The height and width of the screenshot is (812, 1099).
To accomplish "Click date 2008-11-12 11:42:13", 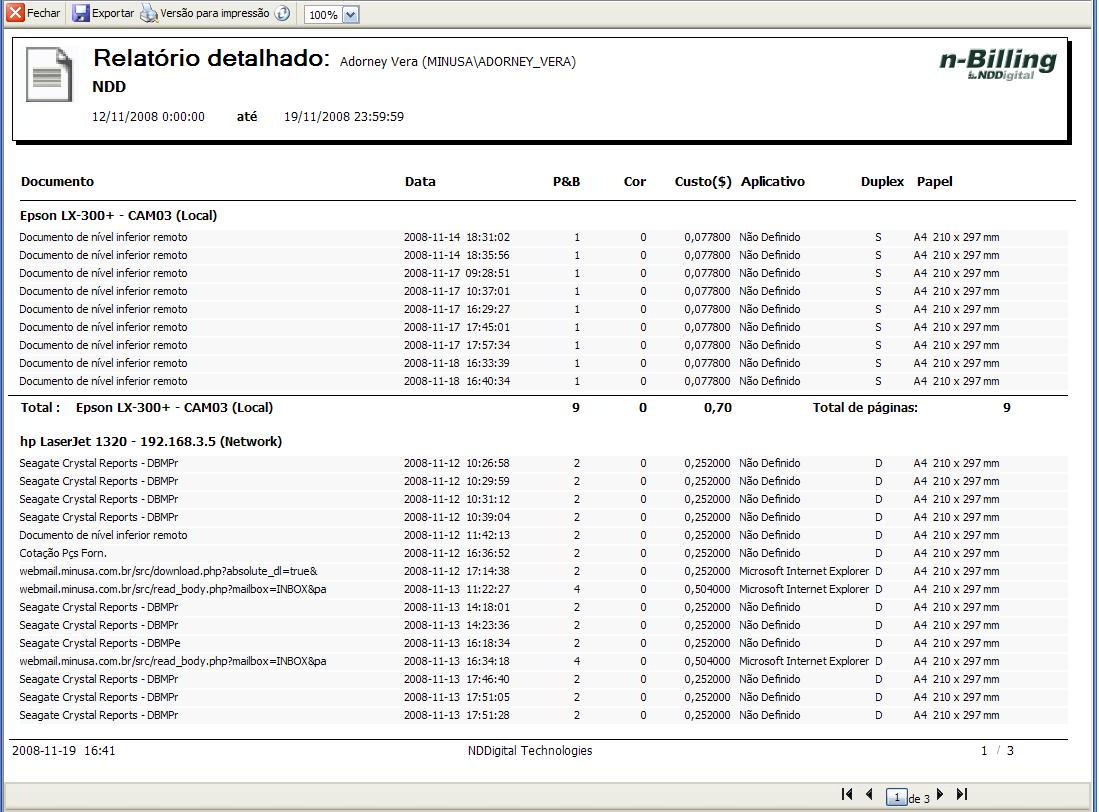I will (x=457, y=535).
